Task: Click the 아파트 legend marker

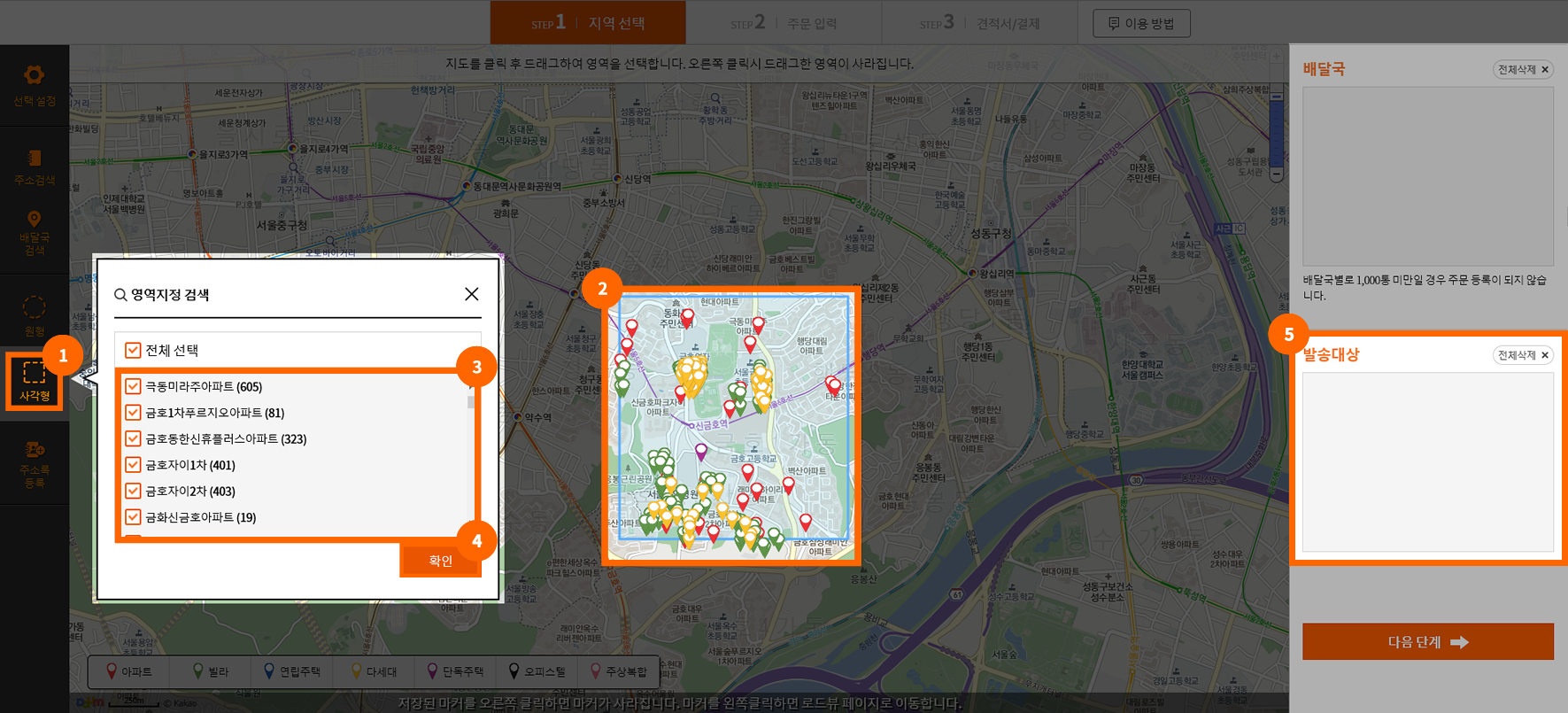Action: [x=129, y=671]
